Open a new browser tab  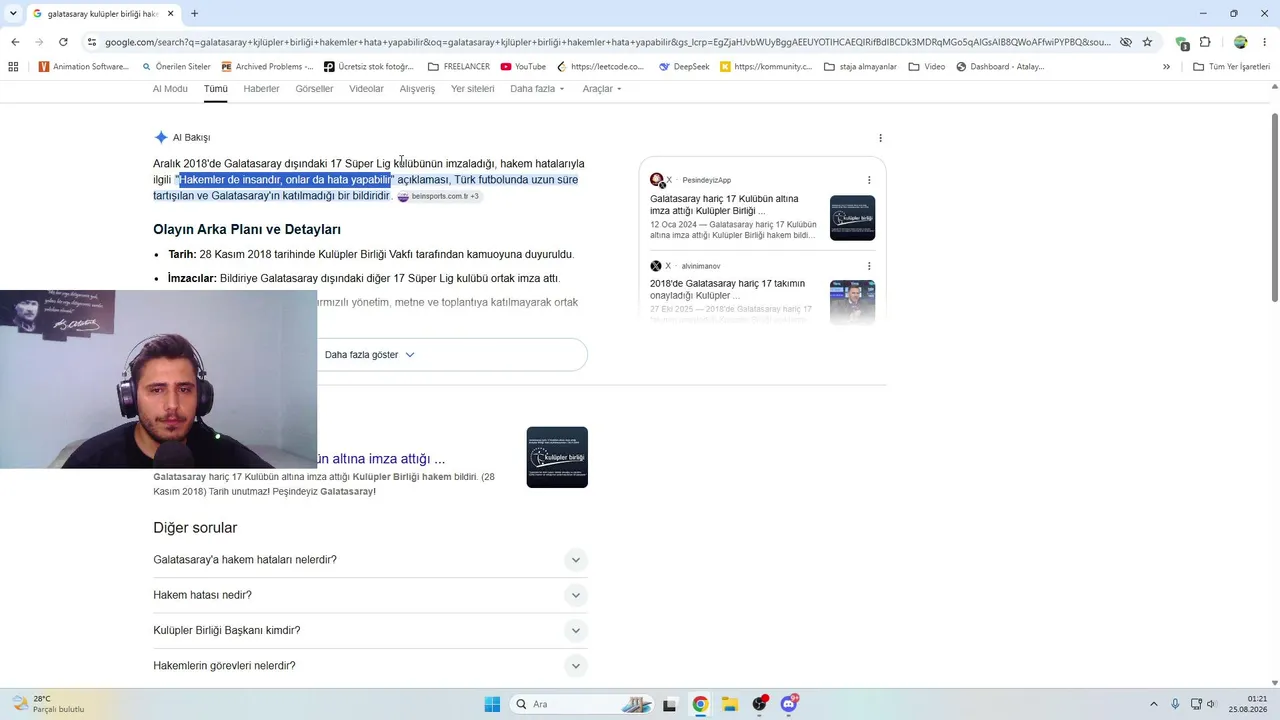[194, 14]
